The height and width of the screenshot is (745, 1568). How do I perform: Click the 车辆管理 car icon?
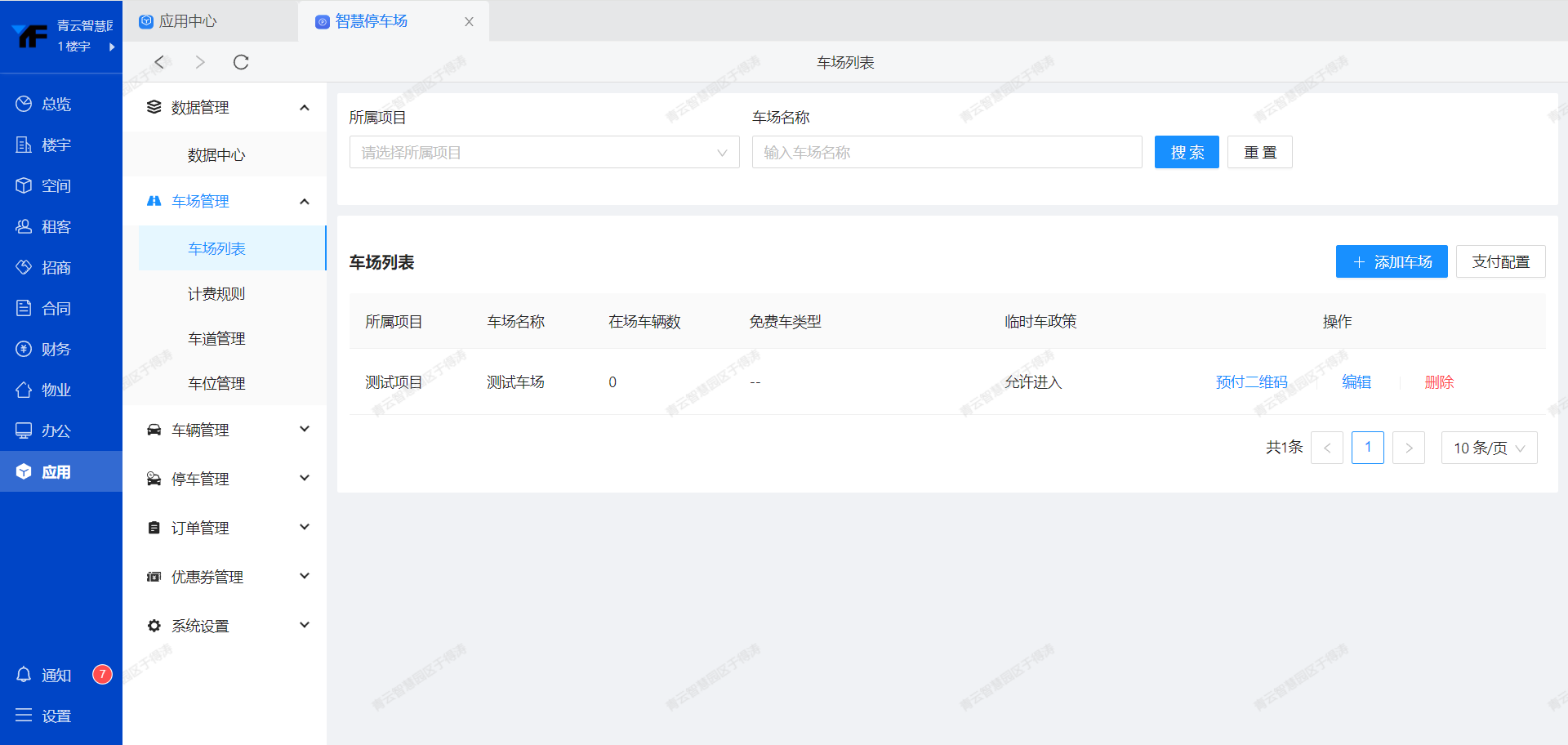click(154, 430)
